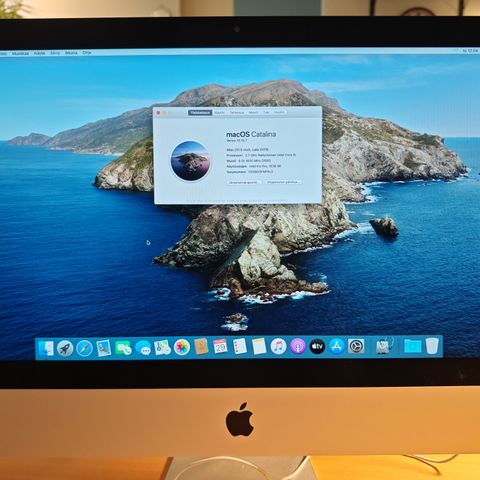Click the version number below macOS Catalina
This screenshot has height=480, width=480.
pyautogui.click(x=237, y=141)
